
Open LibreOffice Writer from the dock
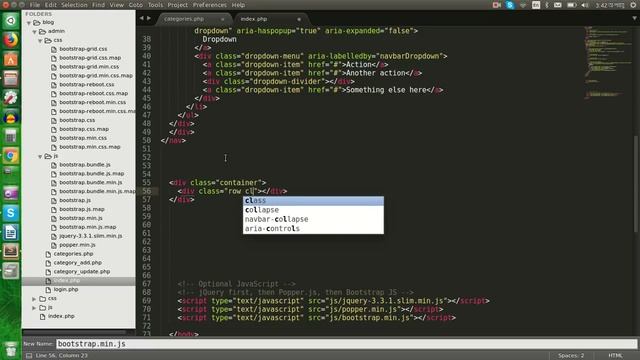tap(11, 232)
